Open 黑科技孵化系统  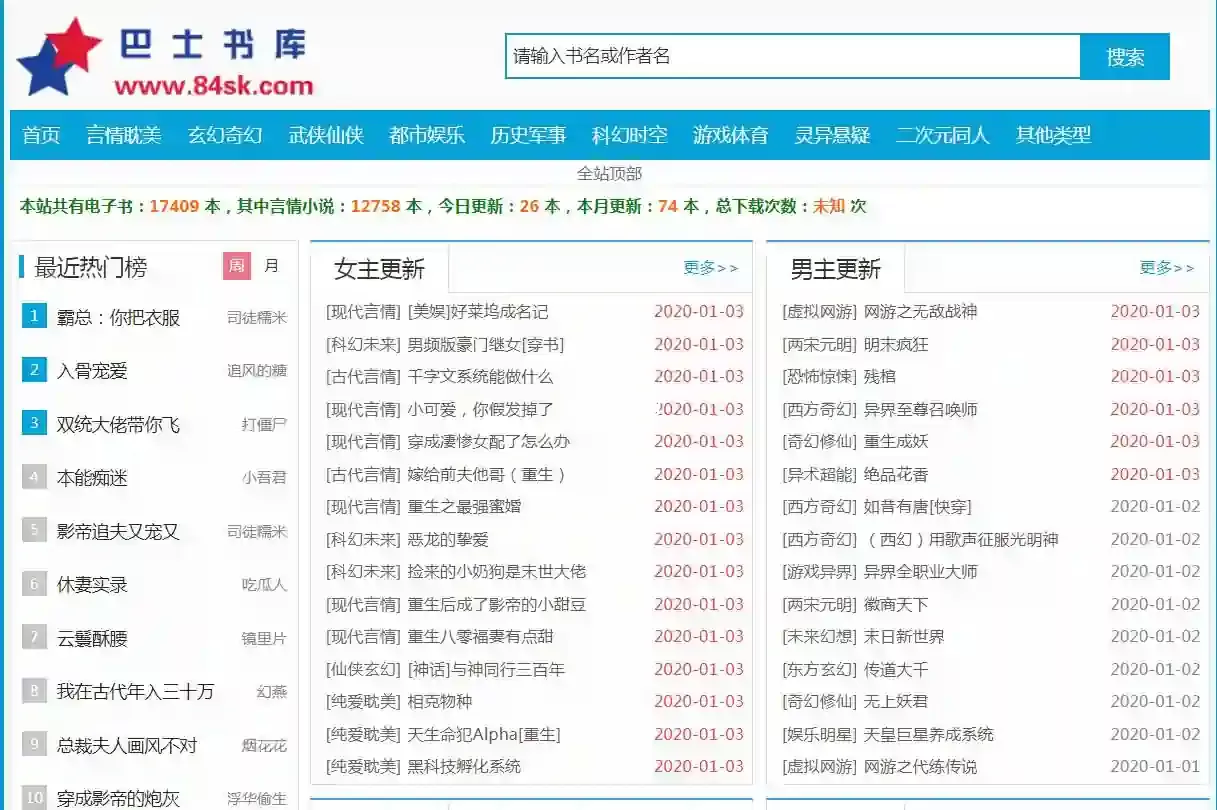[x=464, y=767]
